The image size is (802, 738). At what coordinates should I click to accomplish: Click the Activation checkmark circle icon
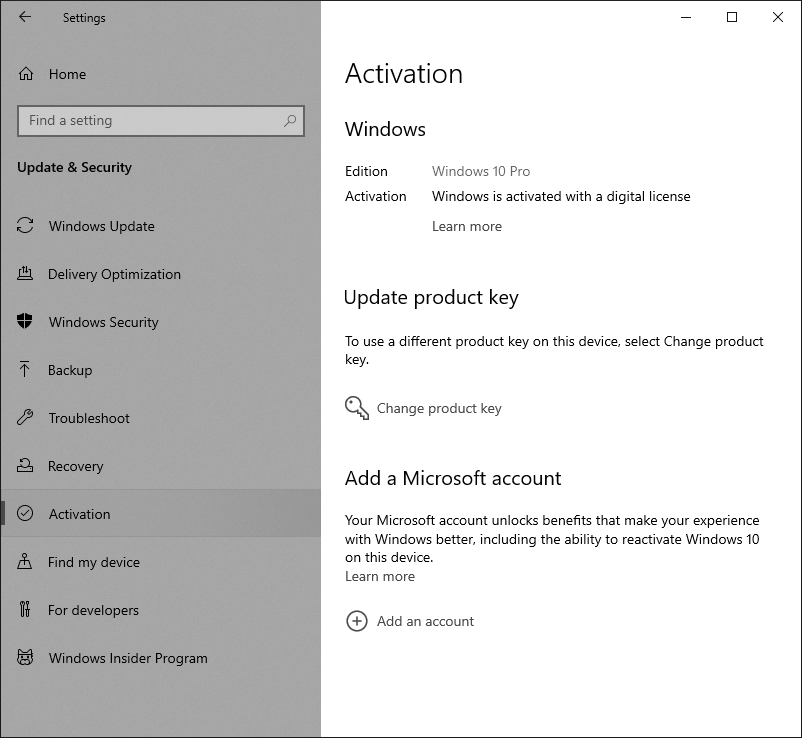pyautogui.click(x=25, y=513)
